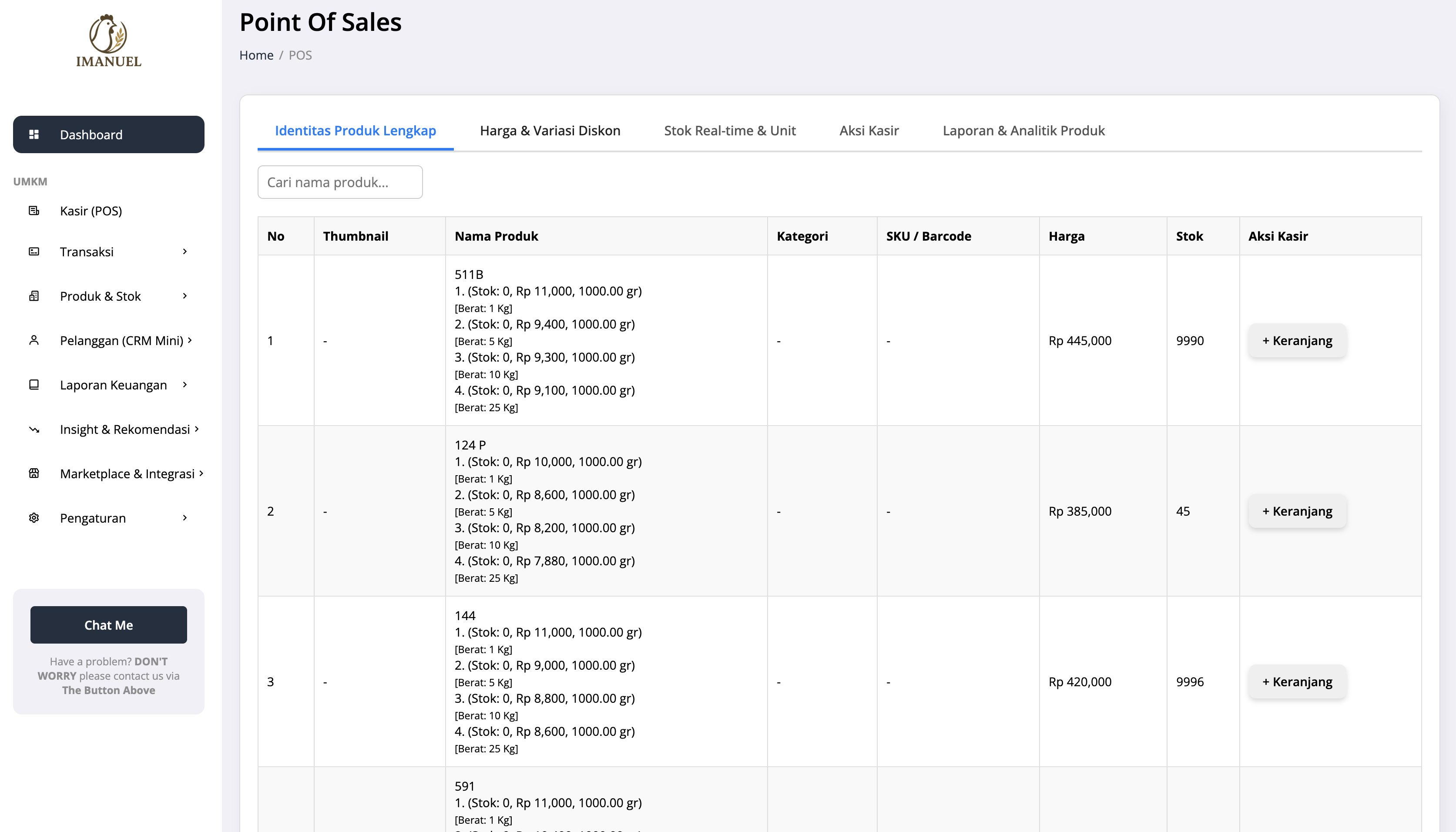Expand the Marketplace & Integrasi chevron

click(201, 473)
